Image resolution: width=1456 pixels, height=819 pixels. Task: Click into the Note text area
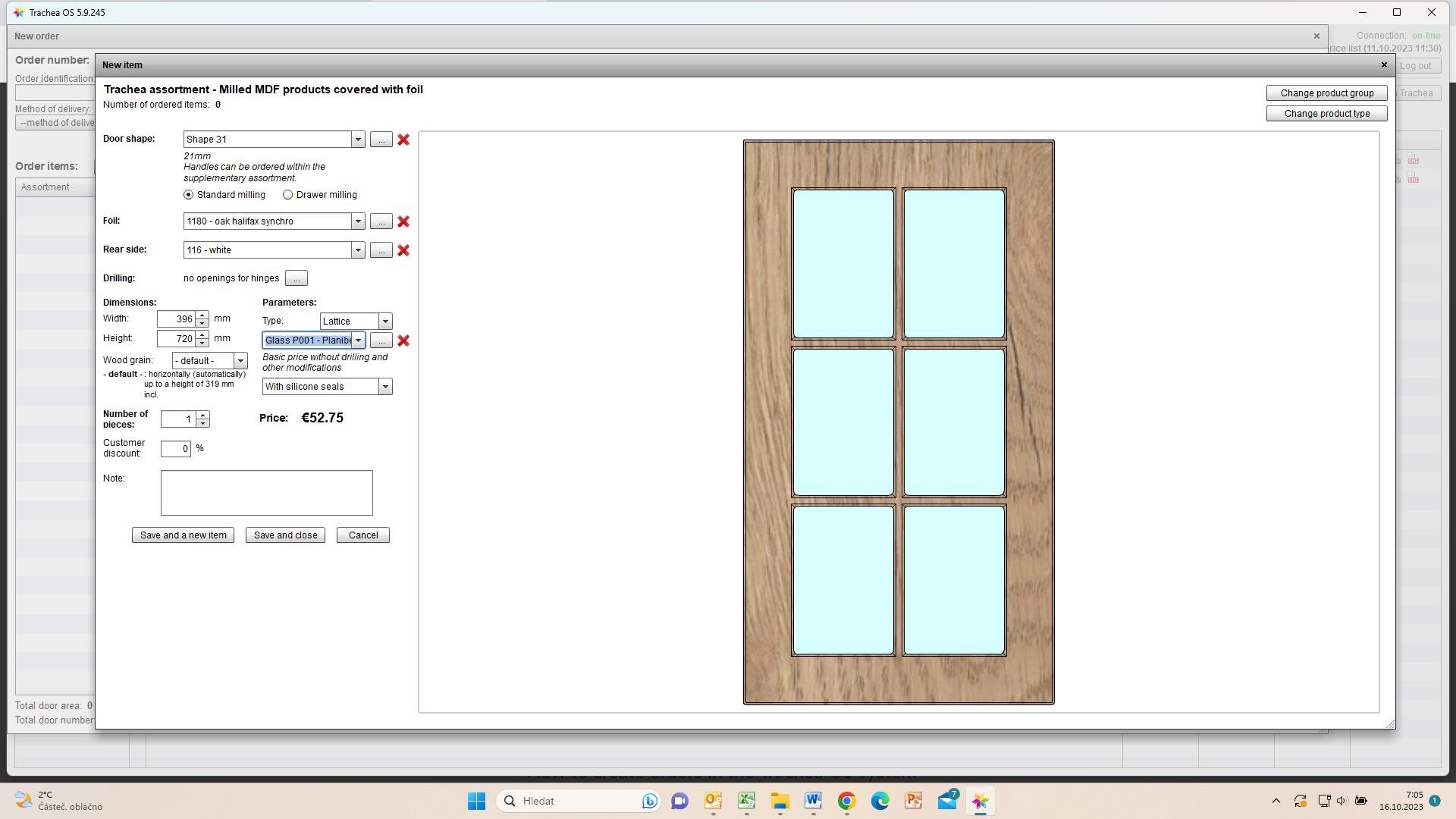pos(266,493)
